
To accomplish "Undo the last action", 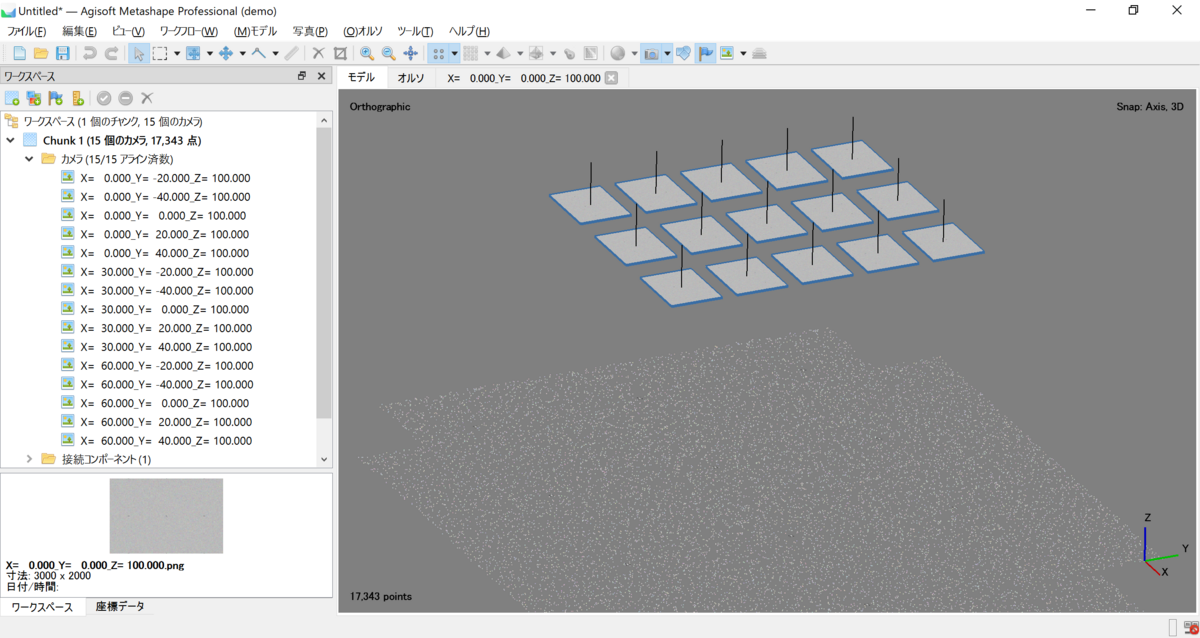I will [x=90, y=53].
